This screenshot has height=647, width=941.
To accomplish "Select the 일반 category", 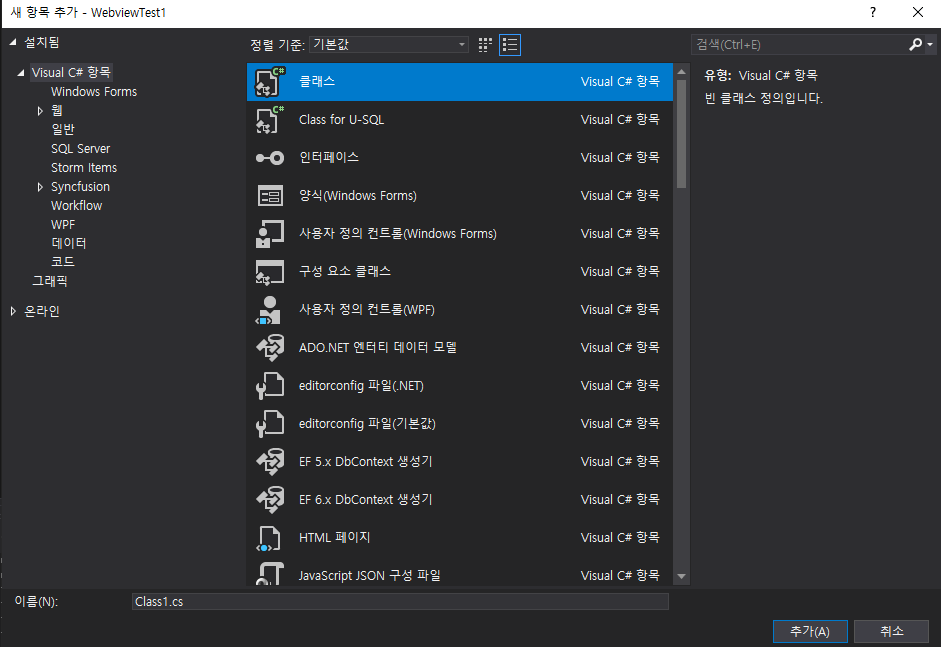I will point(63,129).
